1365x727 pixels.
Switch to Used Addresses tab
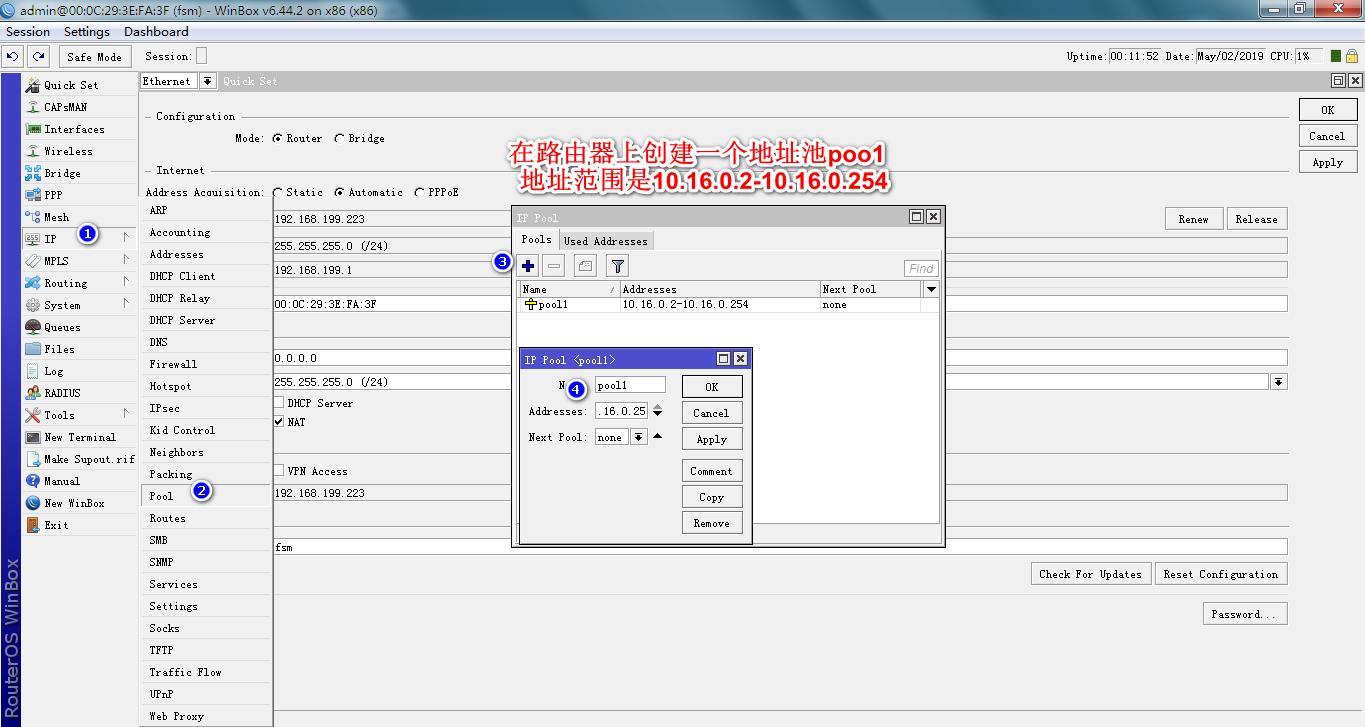(605, 241)
